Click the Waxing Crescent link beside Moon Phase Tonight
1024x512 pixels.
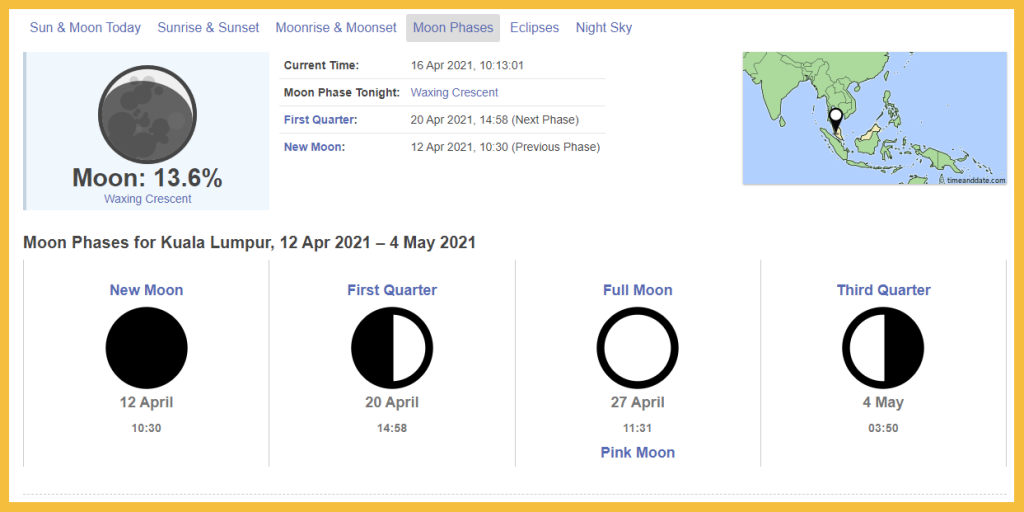pyautogui.click(x=454, y=92)
